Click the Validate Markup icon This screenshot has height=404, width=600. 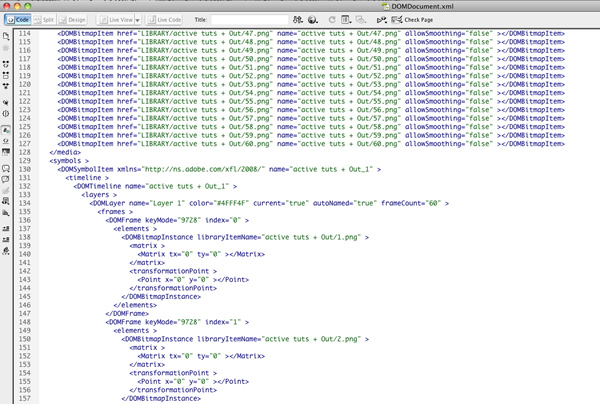click(x=381, y=20)
